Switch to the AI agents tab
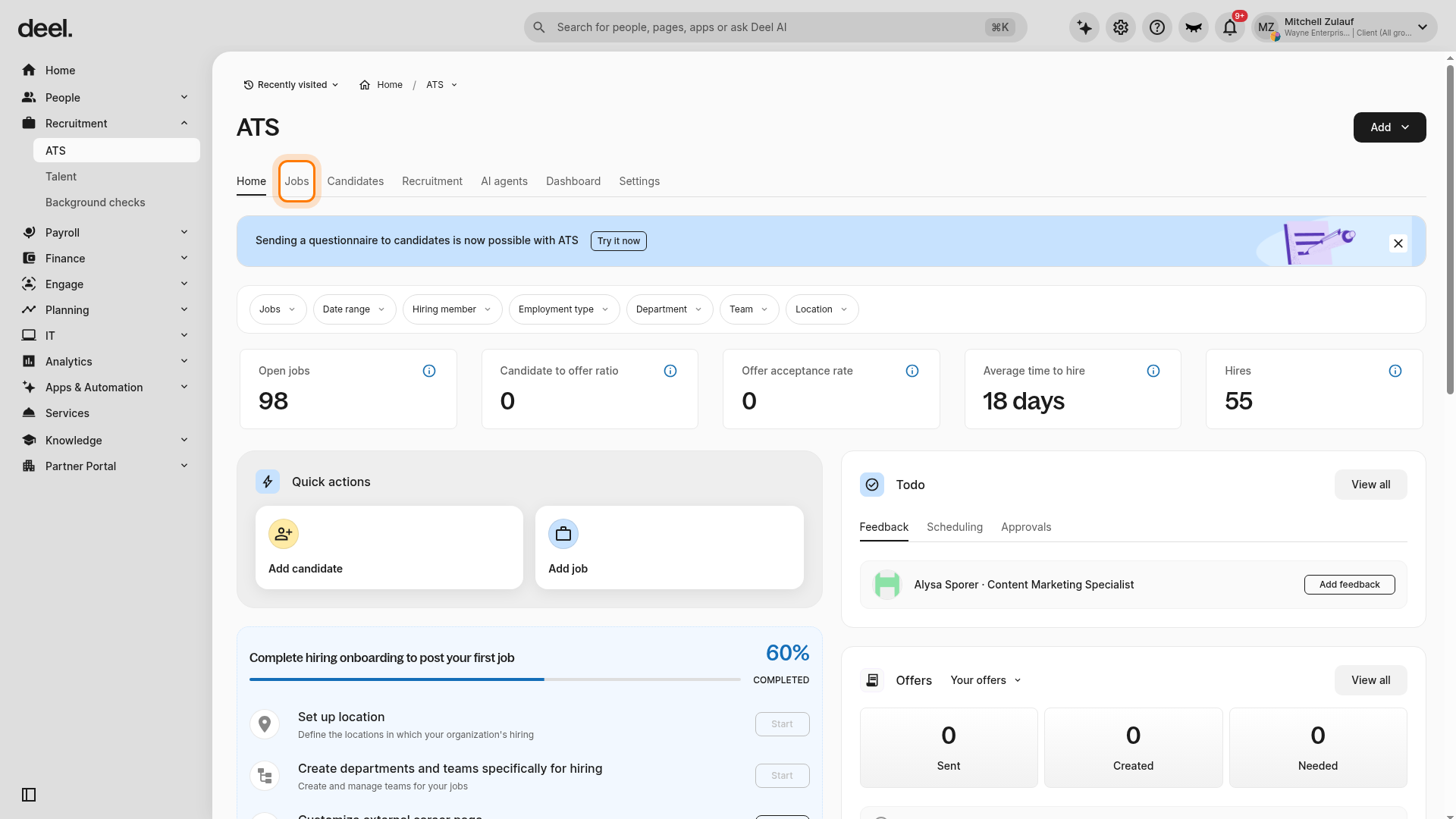Viewport: 1456px width, 819px height. (504, 181)
